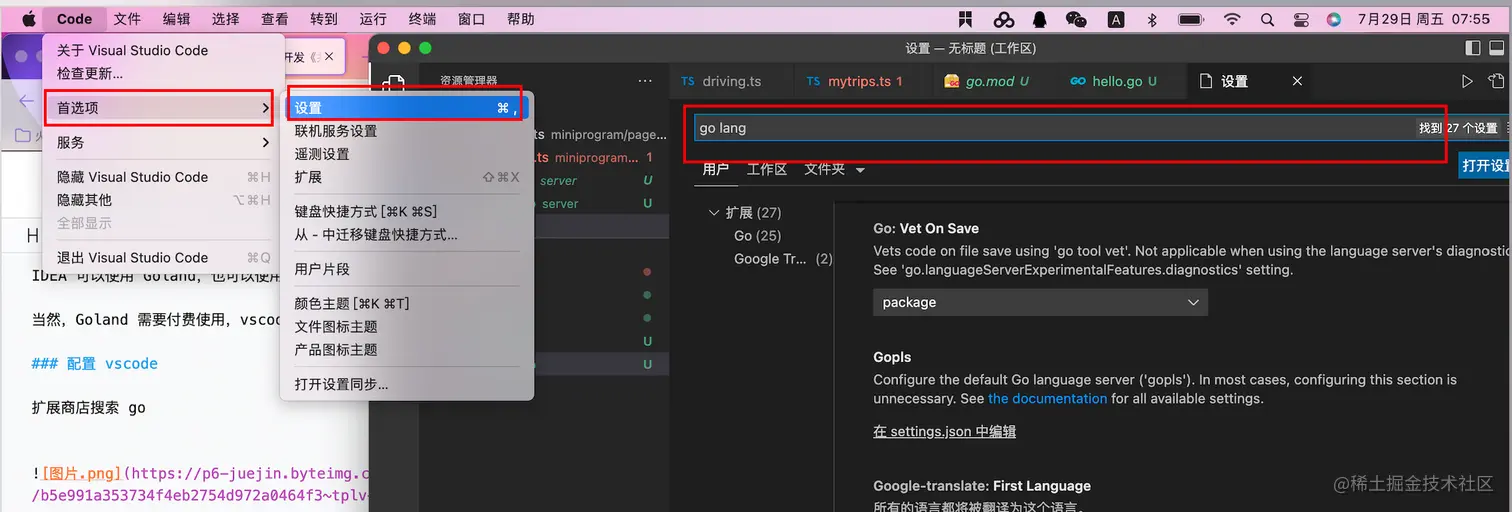Toggle primary sidebar layout icon
1512x512 pixels.
click(x=1472, y=48)
